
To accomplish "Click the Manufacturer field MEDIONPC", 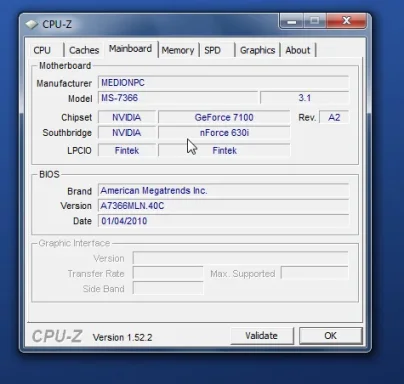I will (223, 83).
